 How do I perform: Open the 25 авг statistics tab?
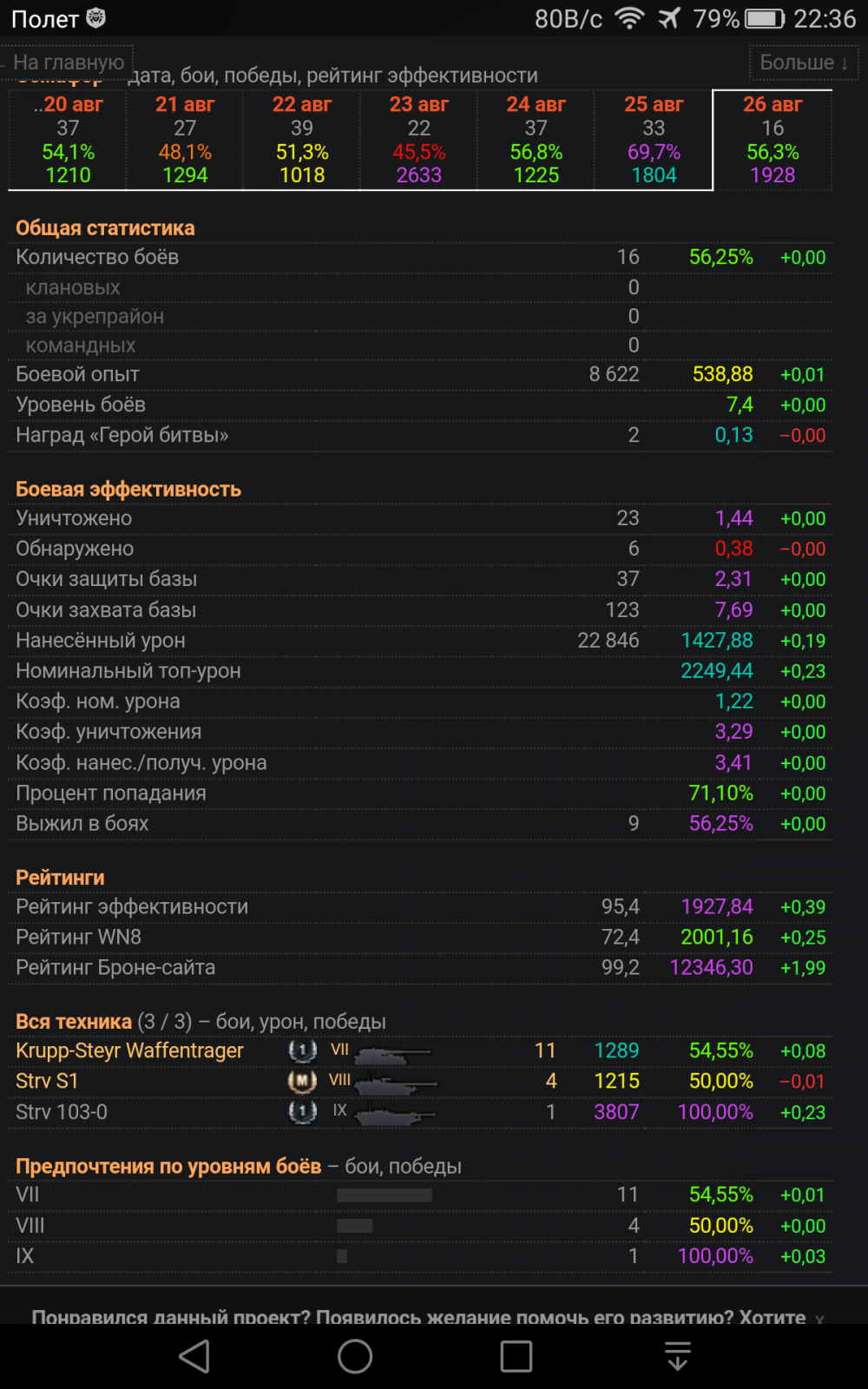tap(654, 140)
